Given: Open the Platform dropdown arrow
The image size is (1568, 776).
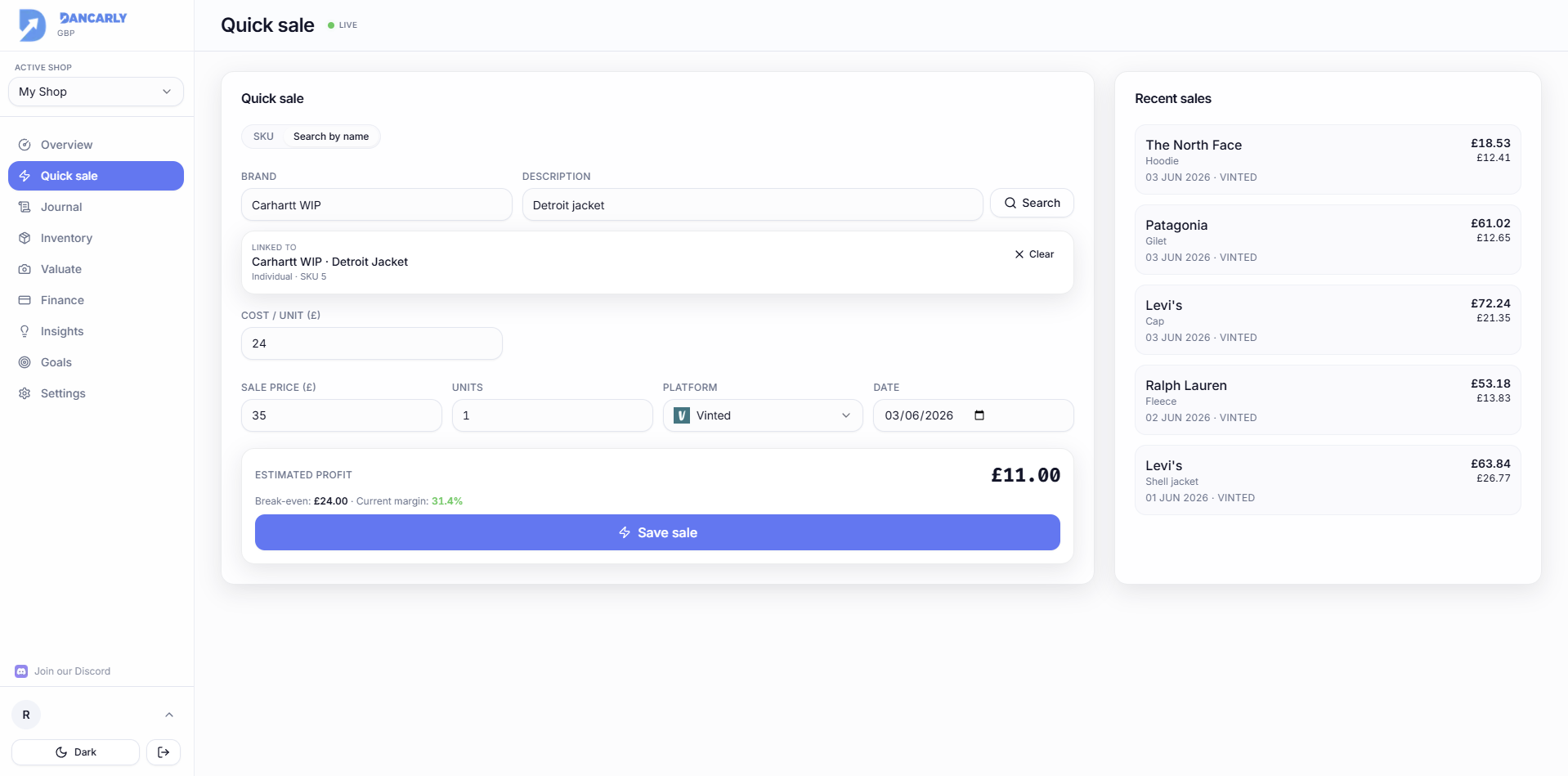Looking at the screenshot, I should click(846, 415).
